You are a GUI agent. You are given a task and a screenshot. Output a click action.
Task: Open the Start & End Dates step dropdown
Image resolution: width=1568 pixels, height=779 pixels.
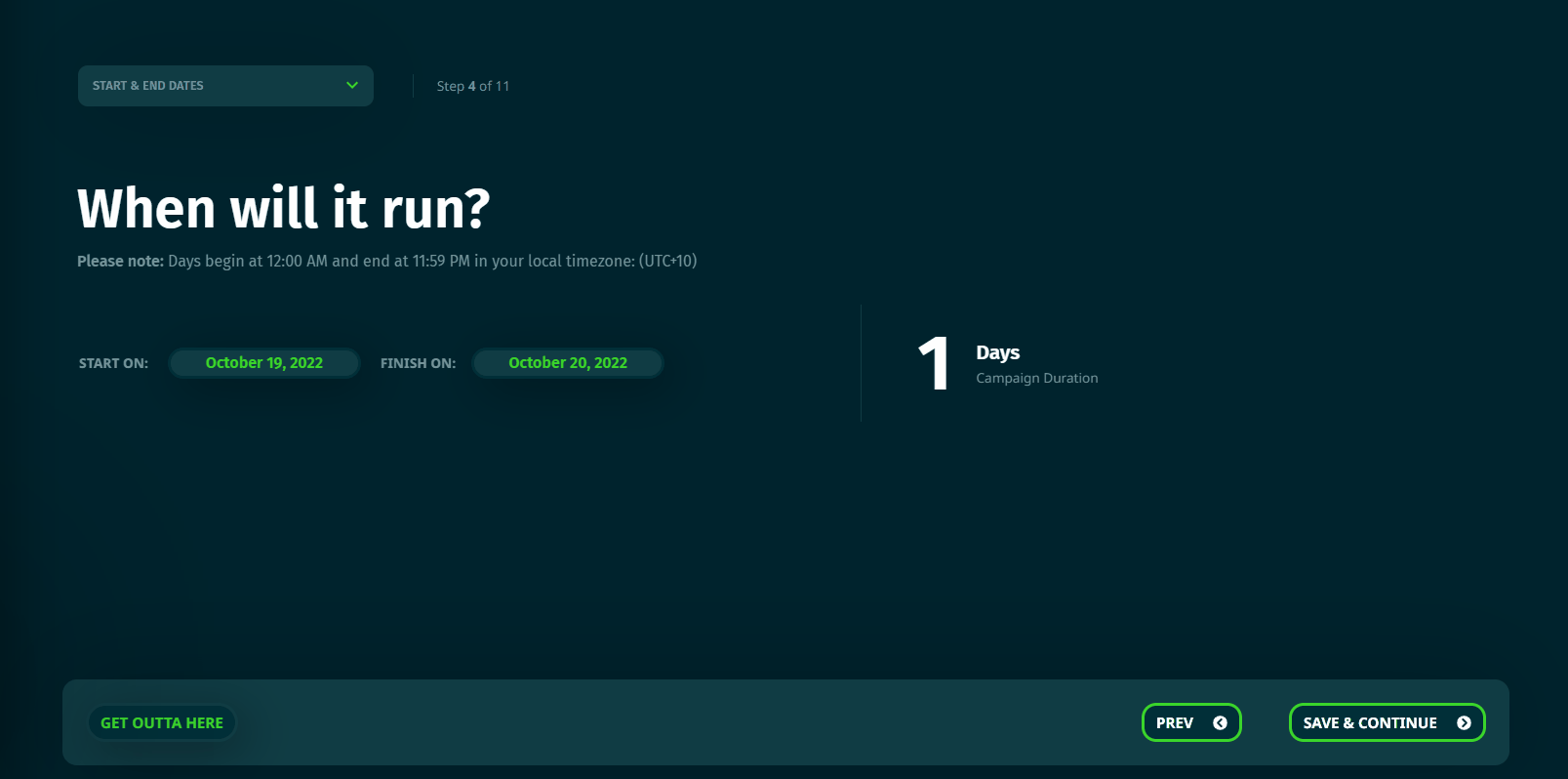click(225, 86)
